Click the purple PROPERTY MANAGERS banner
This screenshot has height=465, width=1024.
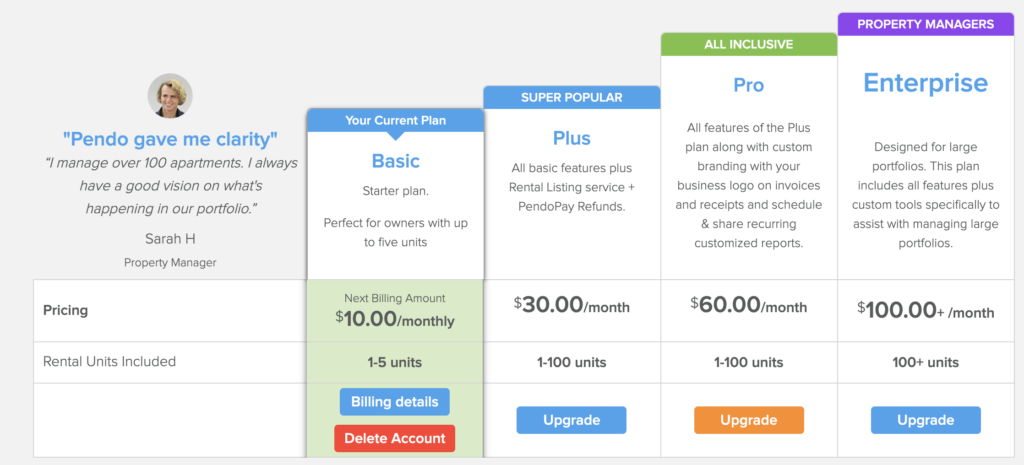[x=925, y=24]
